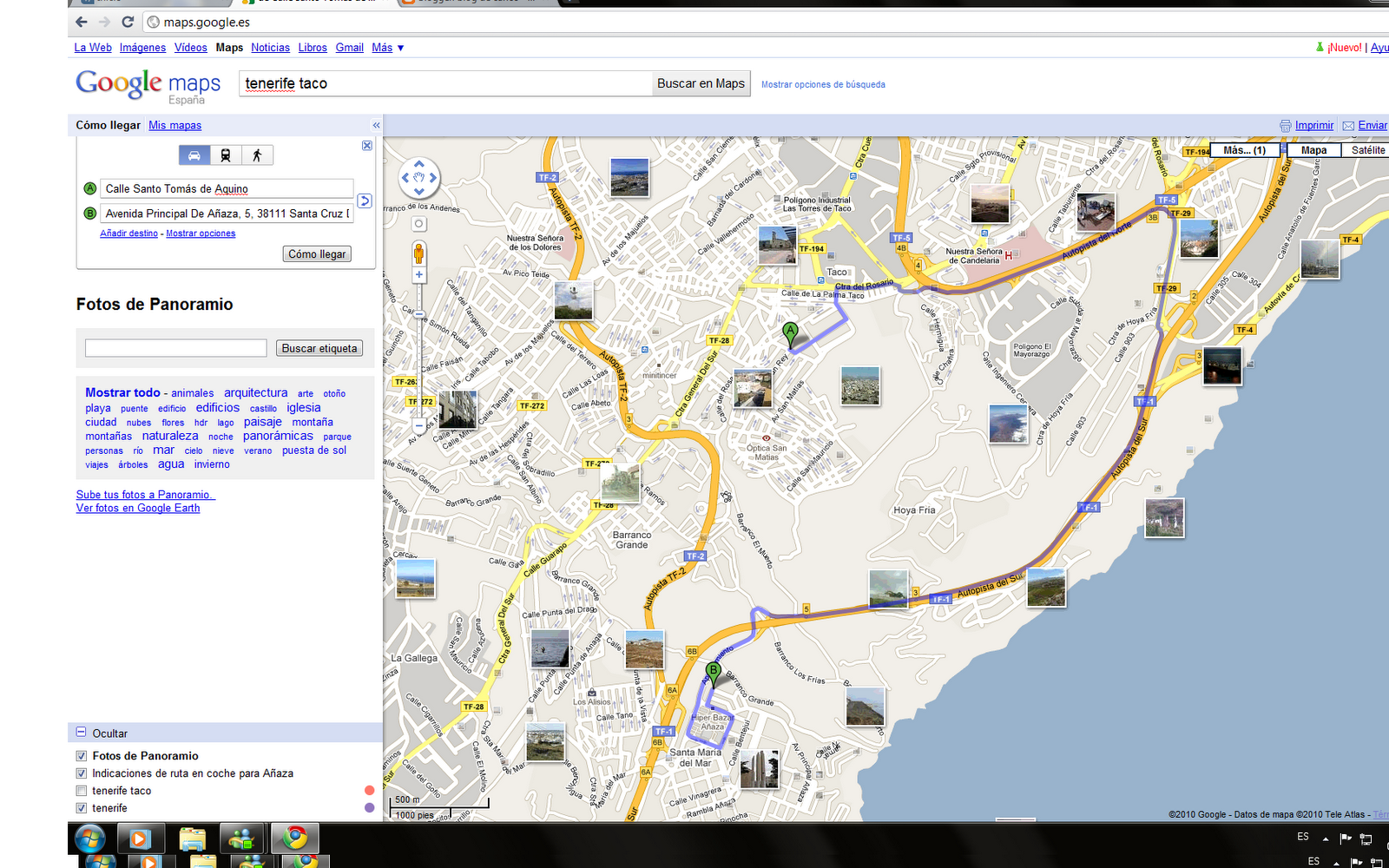The image size is (1389, 868).
Task: Click the Imprimir link
Action: [1314, 126]
